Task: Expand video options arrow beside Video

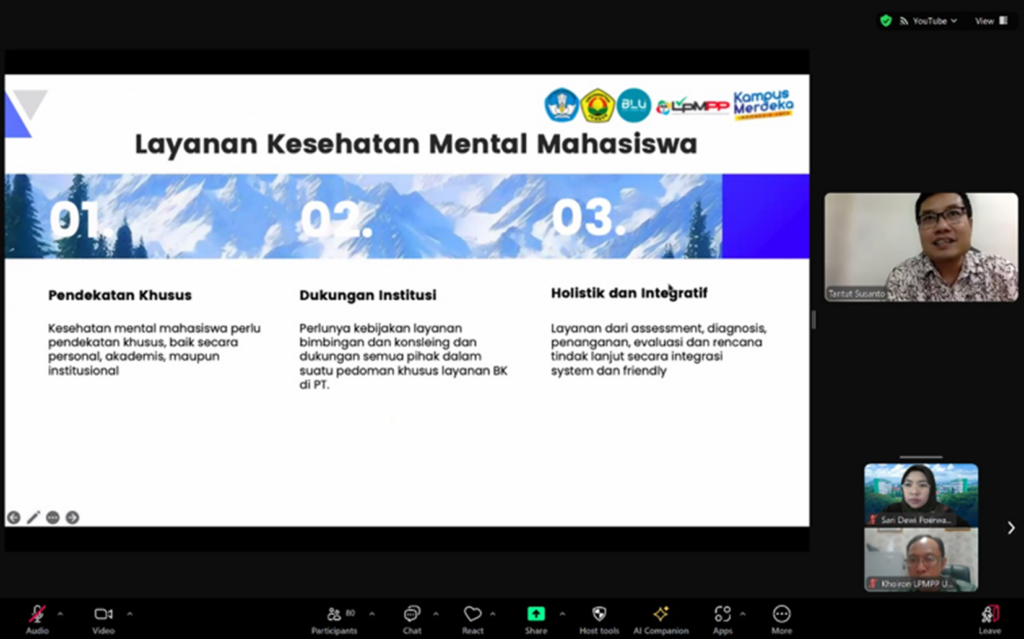Action: pyautogui.click(x=129, y=613)
